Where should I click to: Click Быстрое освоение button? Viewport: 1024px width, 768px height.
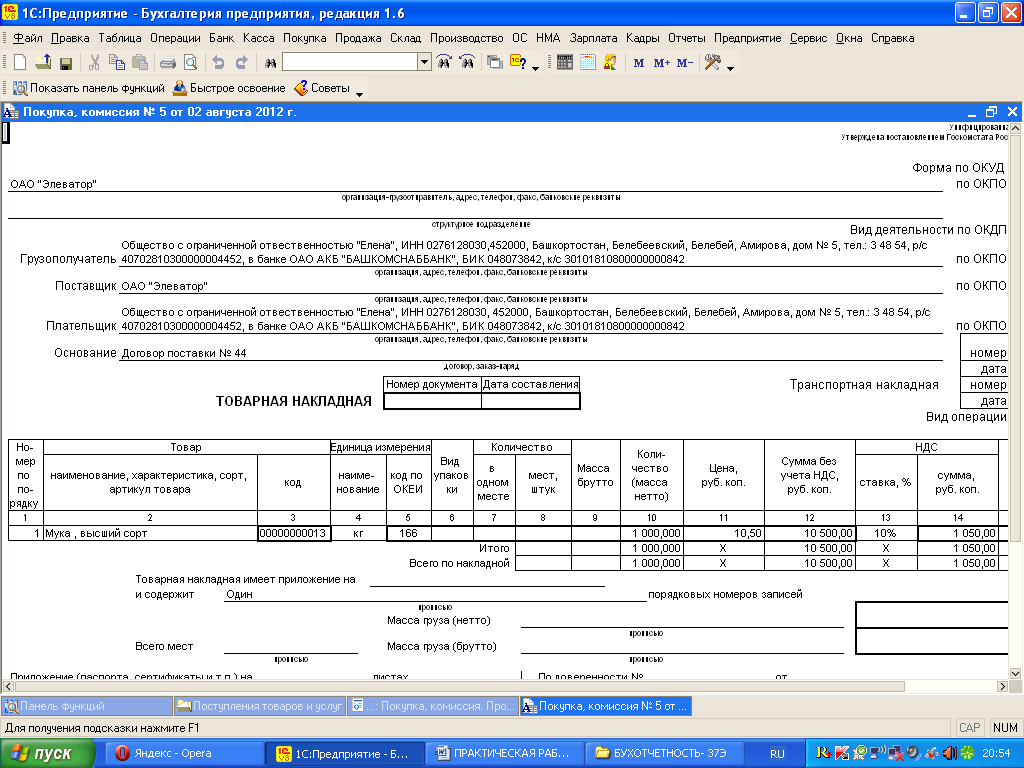pyautogui.click(x=229, y=88)
